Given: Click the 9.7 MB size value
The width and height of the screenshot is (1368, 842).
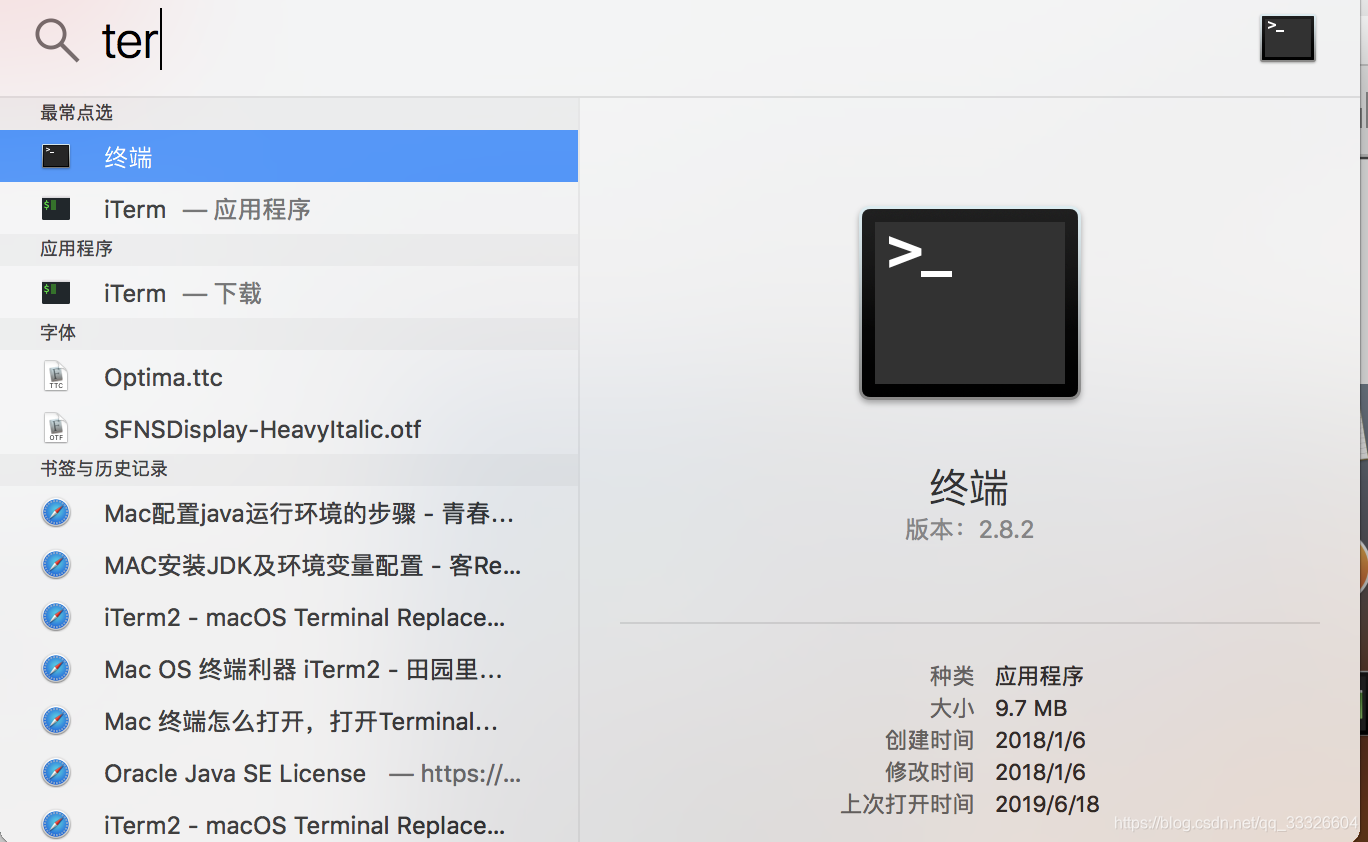Looking at the screenshot, I should [x=1031, y=708].
